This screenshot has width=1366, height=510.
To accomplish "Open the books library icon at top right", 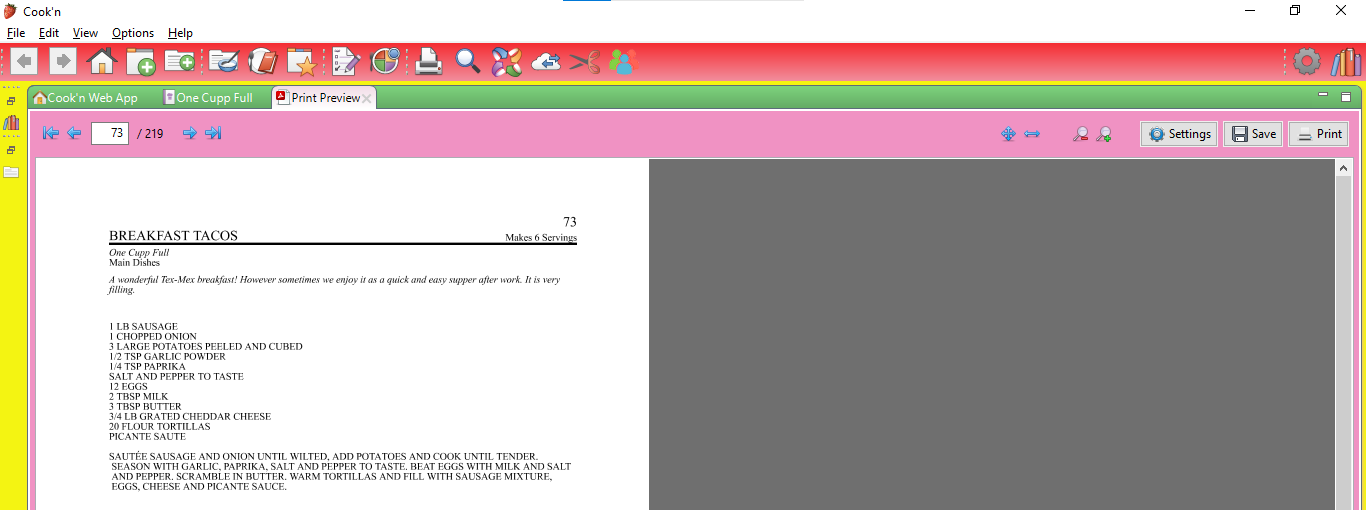I will pos(1346,62).
